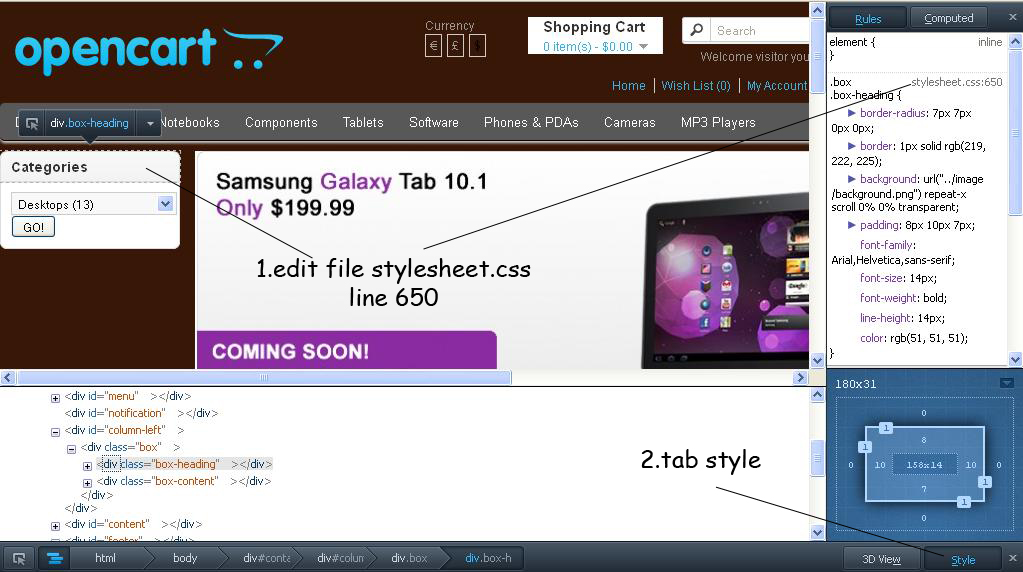
Task: Expand the div class="box-content" node
Action: point(87,483)
